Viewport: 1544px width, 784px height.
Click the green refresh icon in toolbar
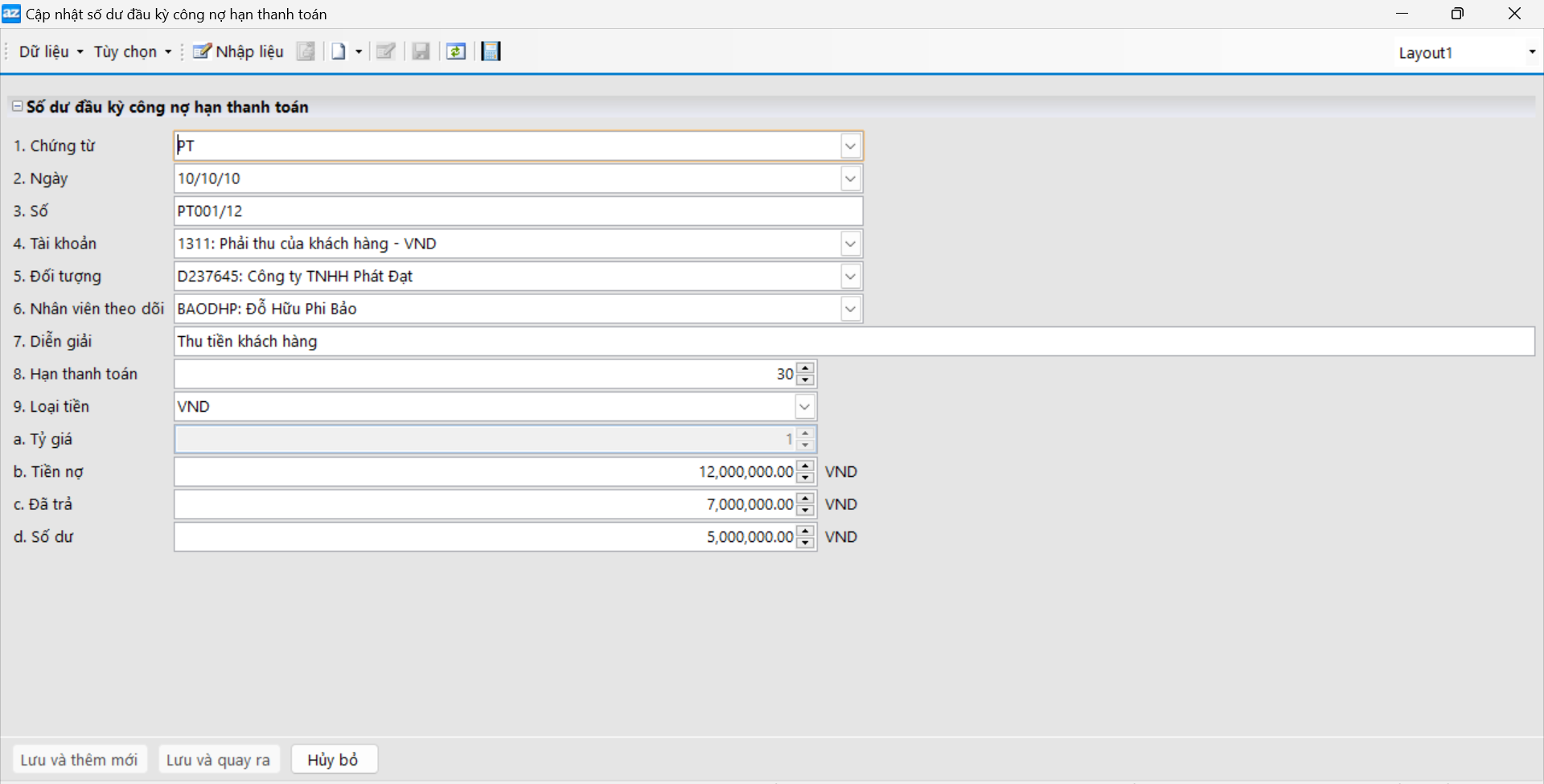pos(456,51)
